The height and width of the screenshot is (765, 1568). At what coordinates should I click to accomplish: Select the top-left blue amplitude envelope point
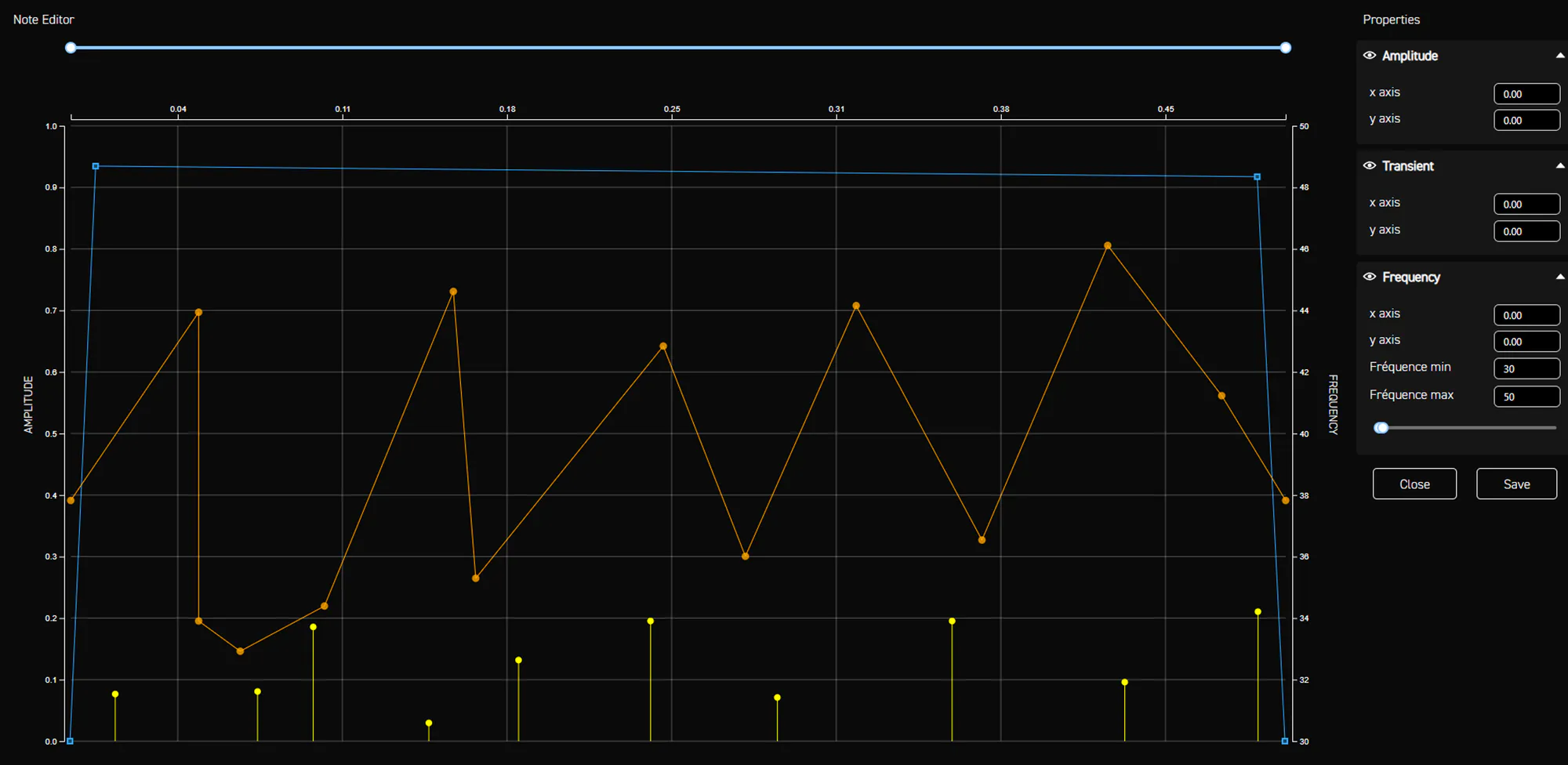(96, 166)
